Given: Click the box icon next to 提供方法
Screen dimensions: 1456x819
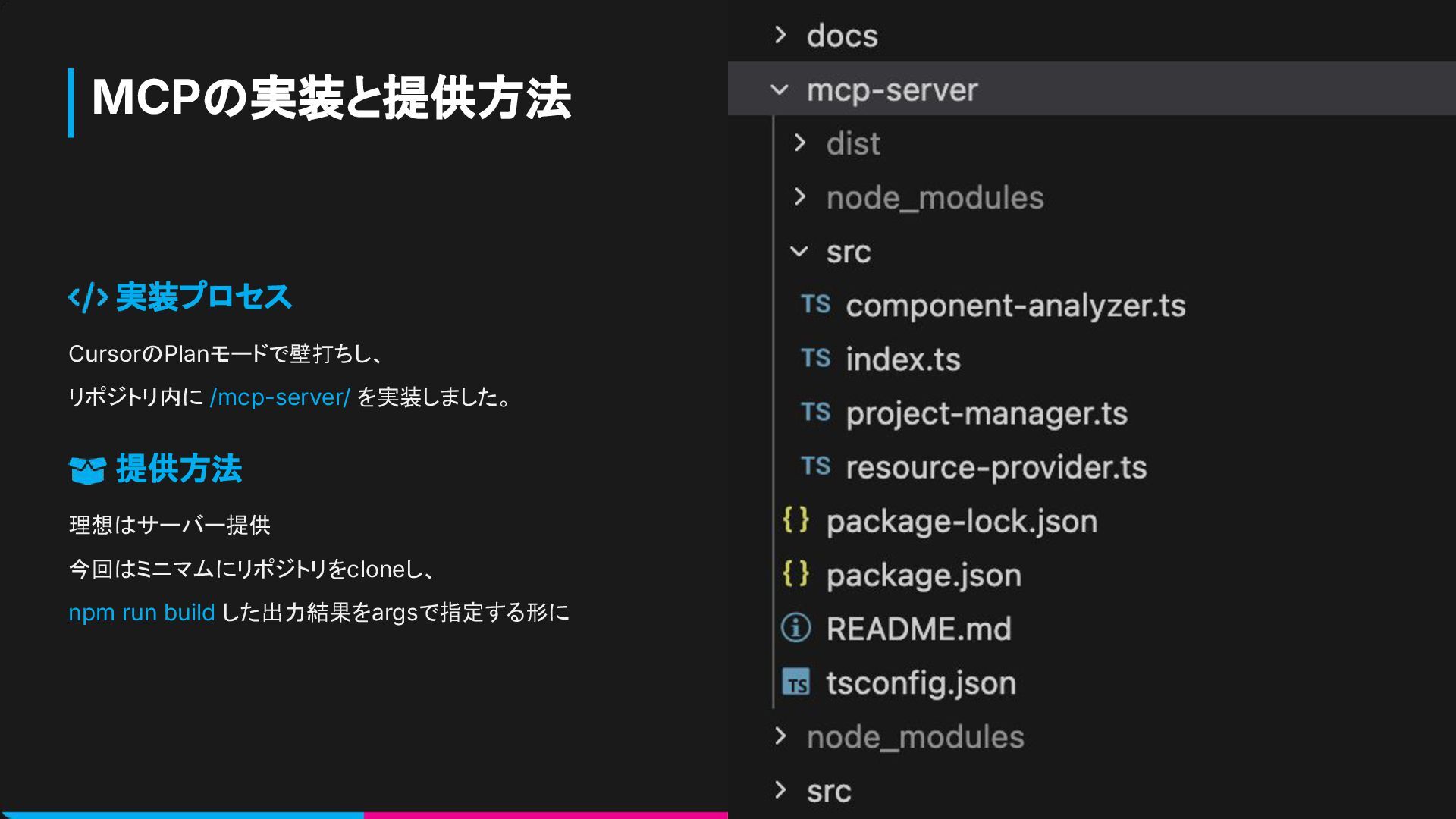Looking at the screenshot, I should 87,470.
